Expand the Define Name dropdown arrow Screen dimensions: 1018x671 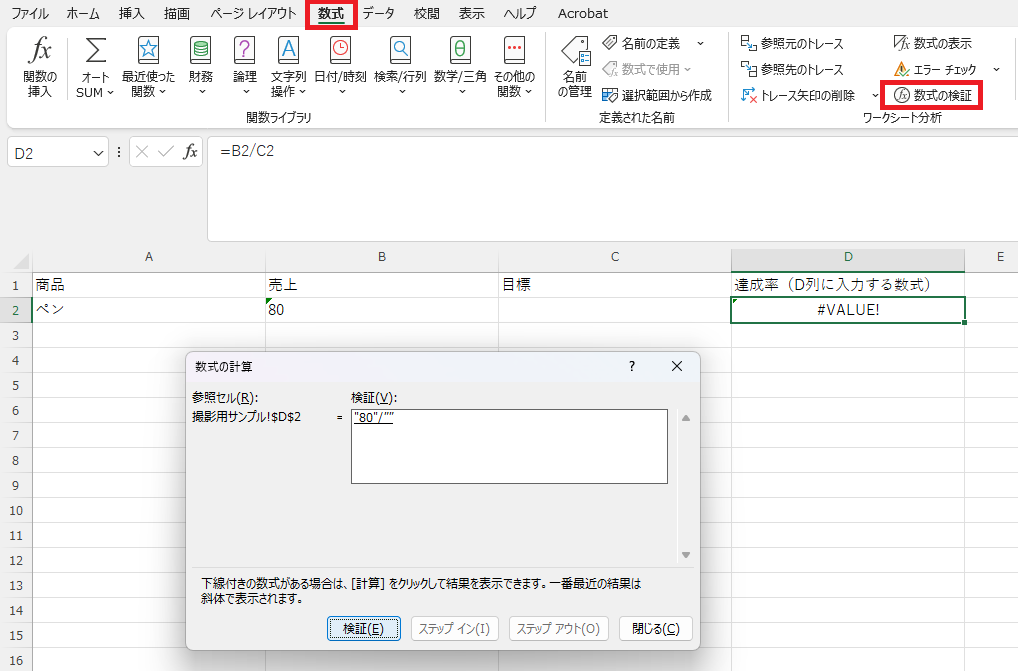click(701, 43)
